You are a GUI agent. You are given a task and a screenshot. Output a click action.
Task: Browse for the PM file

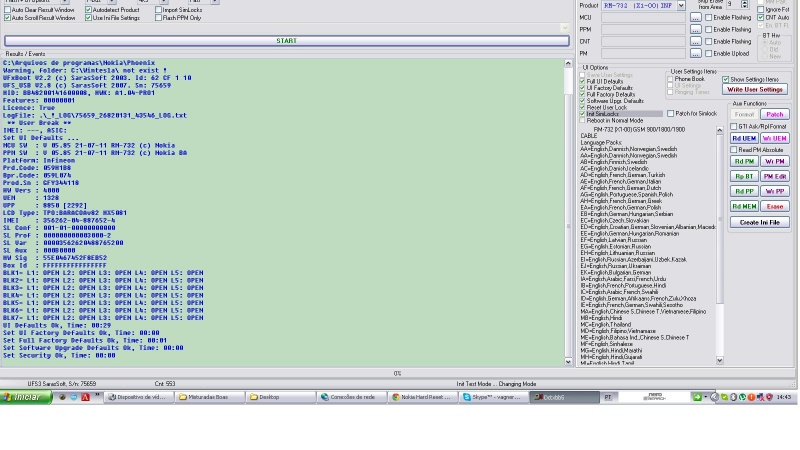coord(695,53)
